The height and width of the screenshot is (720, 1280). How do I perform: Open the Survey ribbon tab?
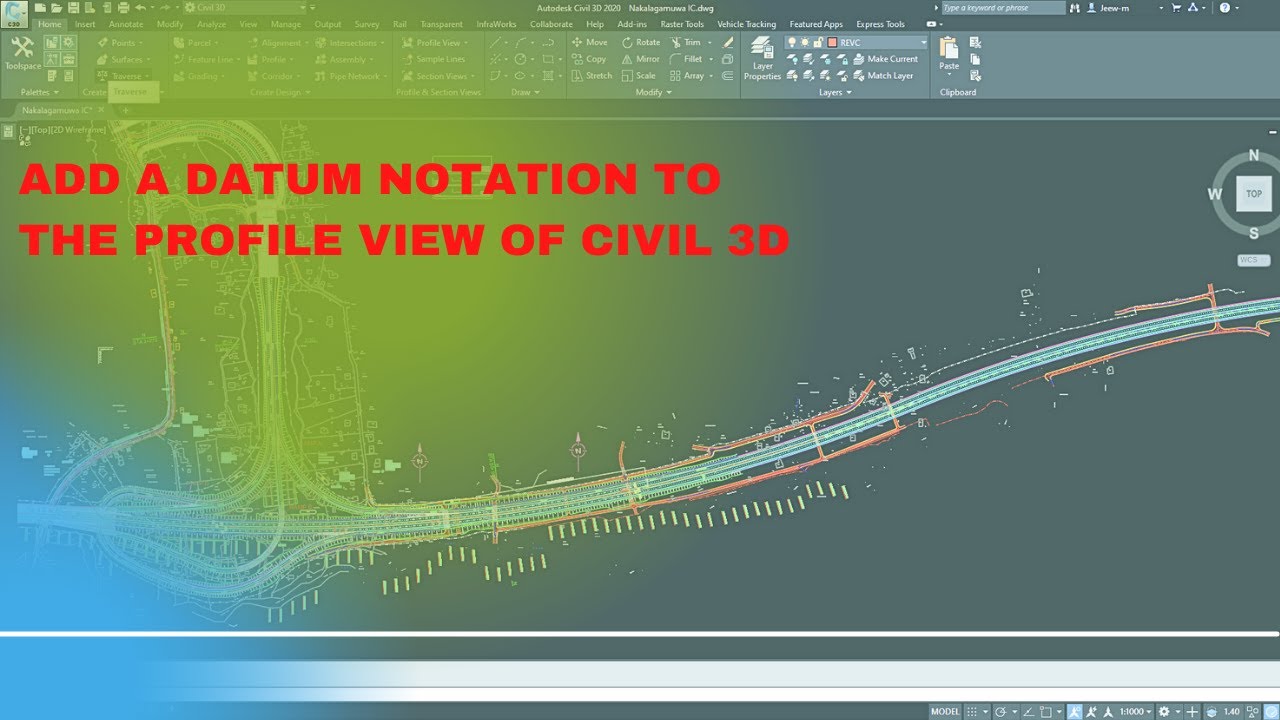click(367, 24)
